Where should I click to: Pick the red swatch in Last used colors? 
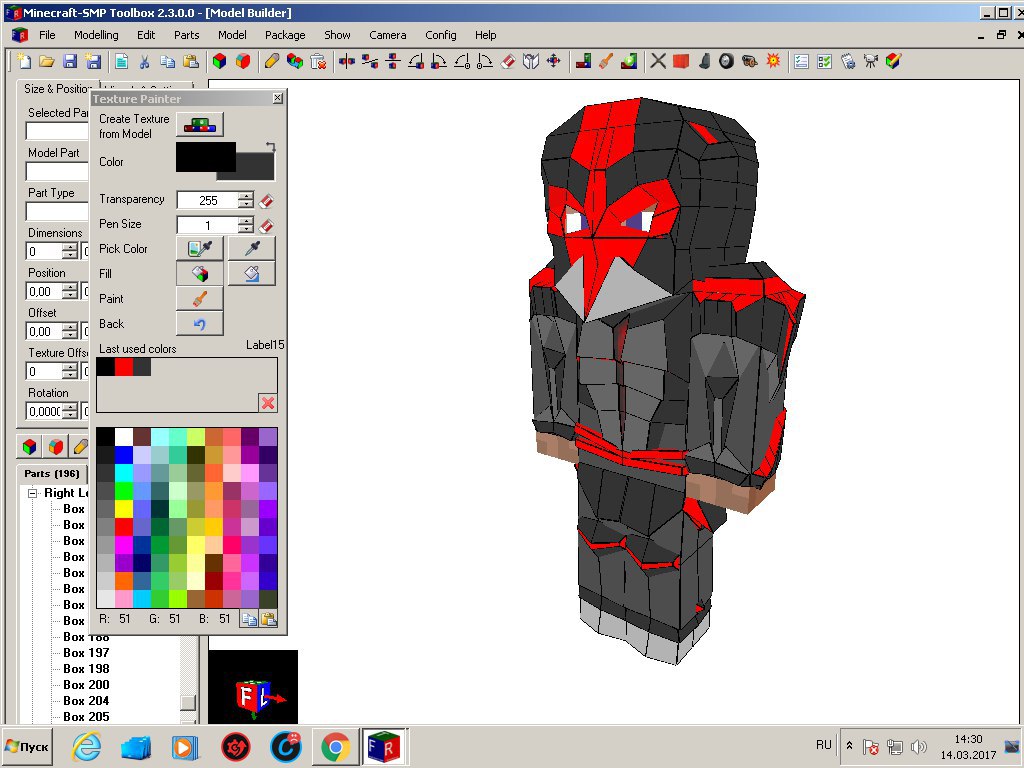click(x=123, y=367)
